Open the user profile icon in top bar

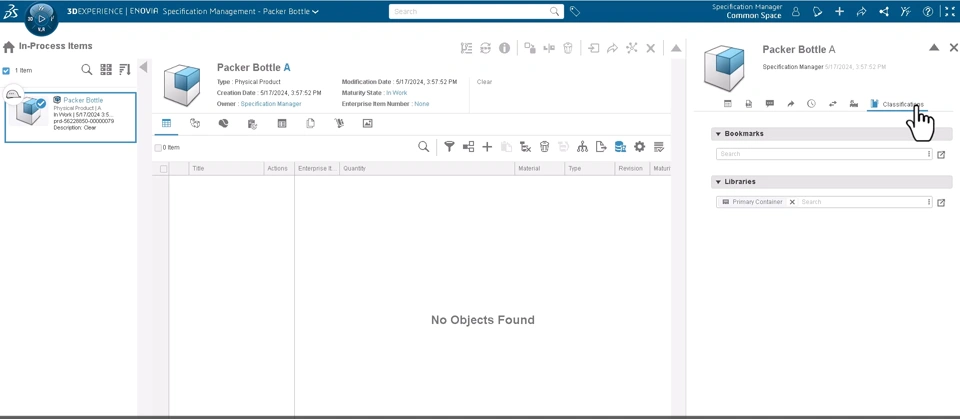pyautogui.click(x=796, y=11)
